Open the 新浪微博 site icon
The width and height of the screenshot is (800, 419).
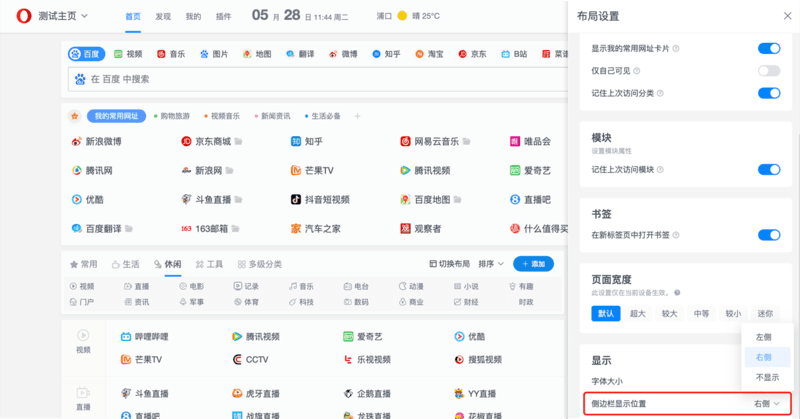76,141
